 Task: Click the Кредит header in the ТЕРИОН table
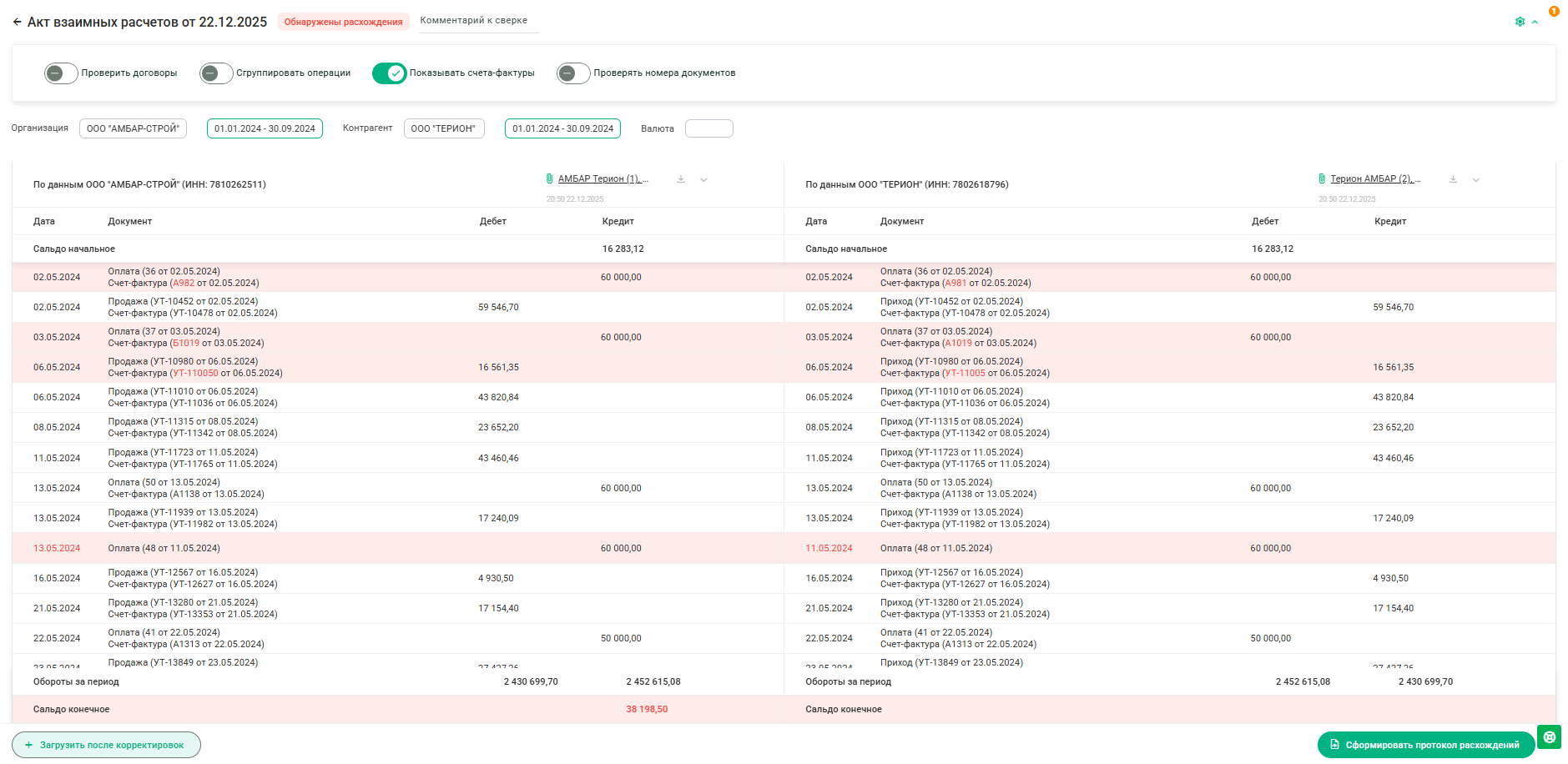pos(1390,222)
